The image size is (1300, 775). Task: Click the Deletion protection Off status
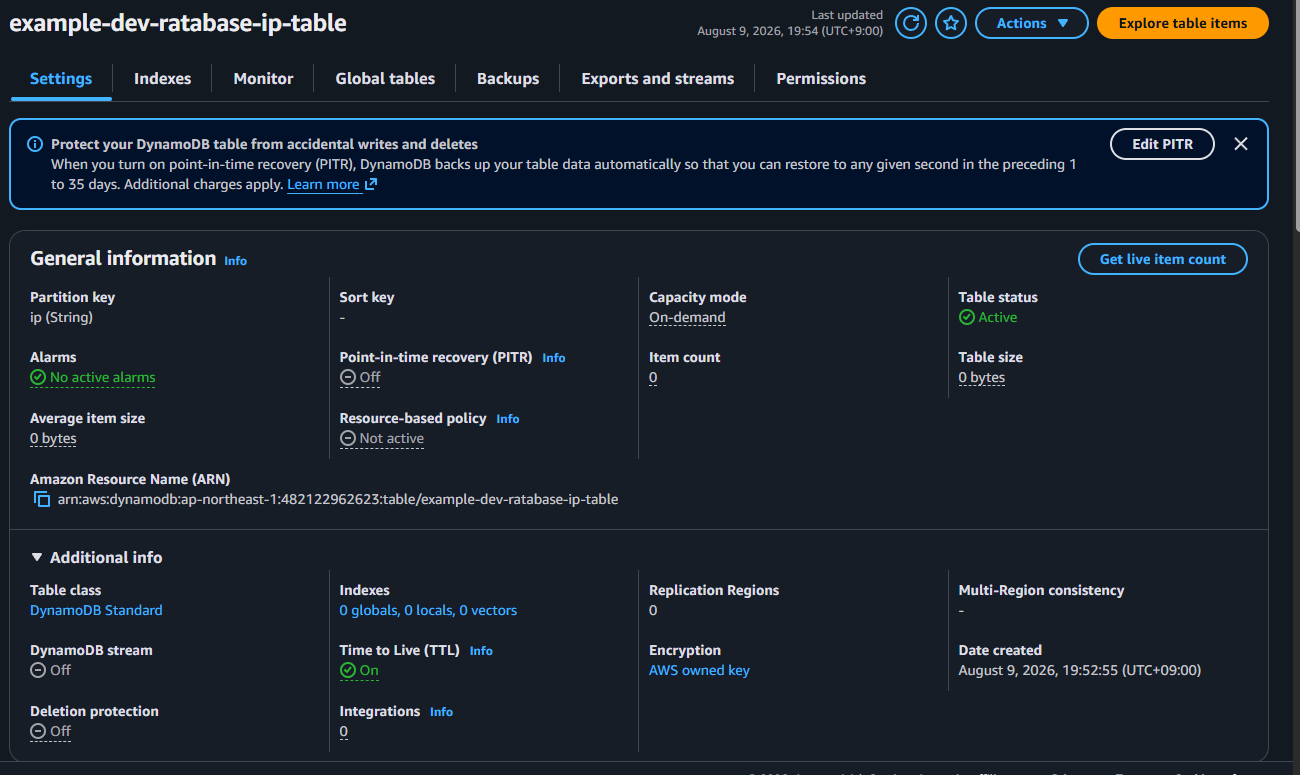(x=51, y=731)
